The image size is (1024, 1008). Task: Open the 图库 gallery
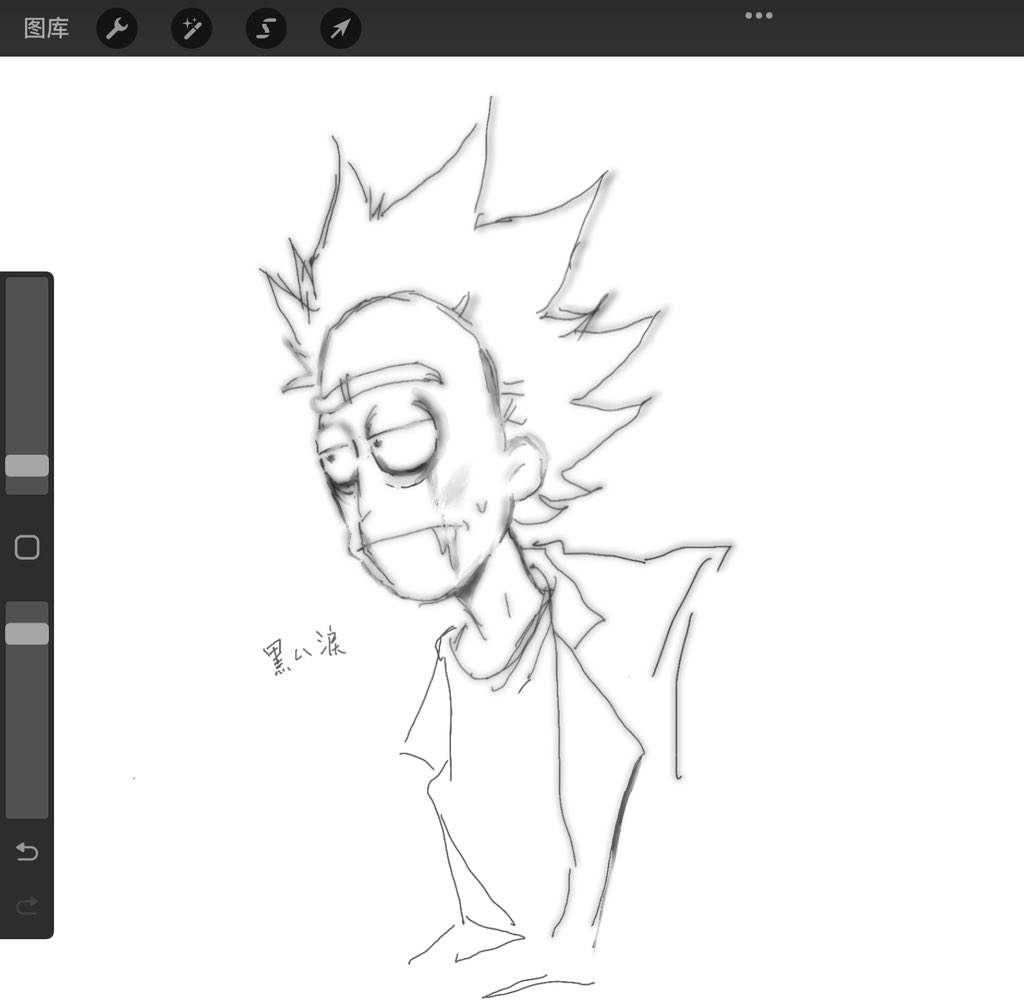46,28
